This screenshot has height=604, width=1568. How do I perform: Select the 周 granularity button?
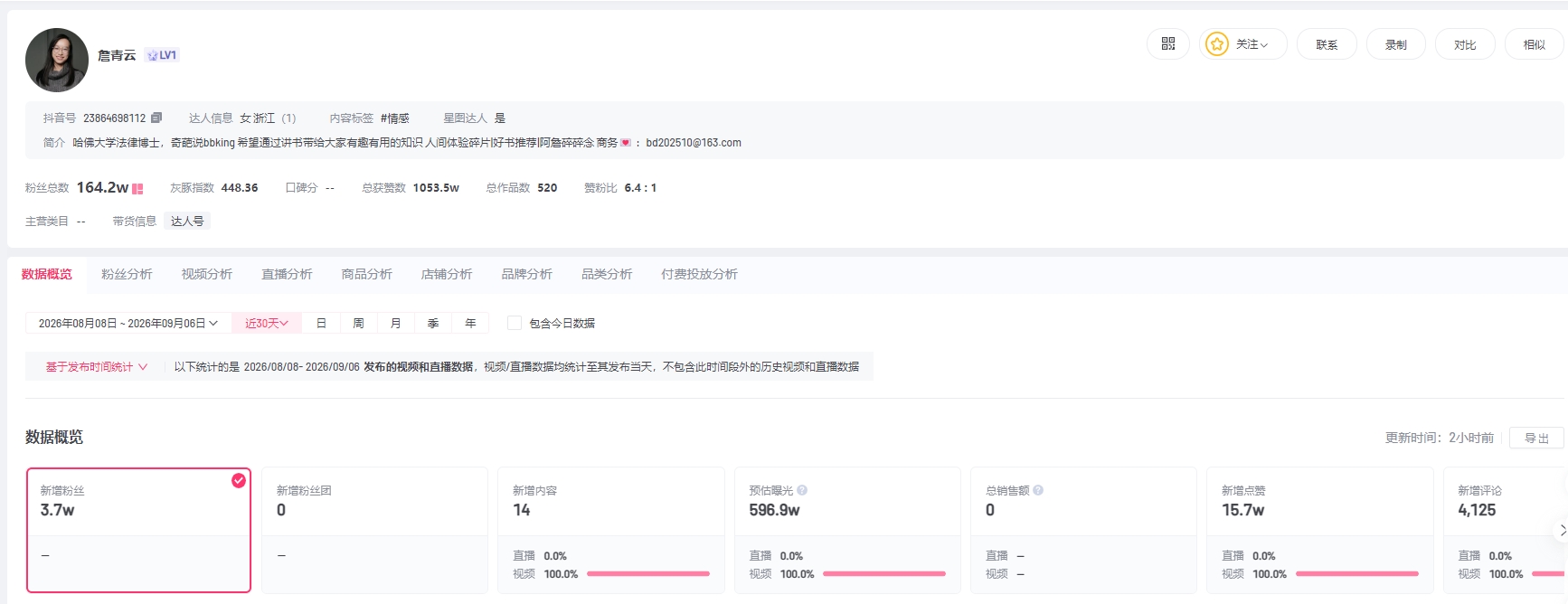[x=358, y=323]
